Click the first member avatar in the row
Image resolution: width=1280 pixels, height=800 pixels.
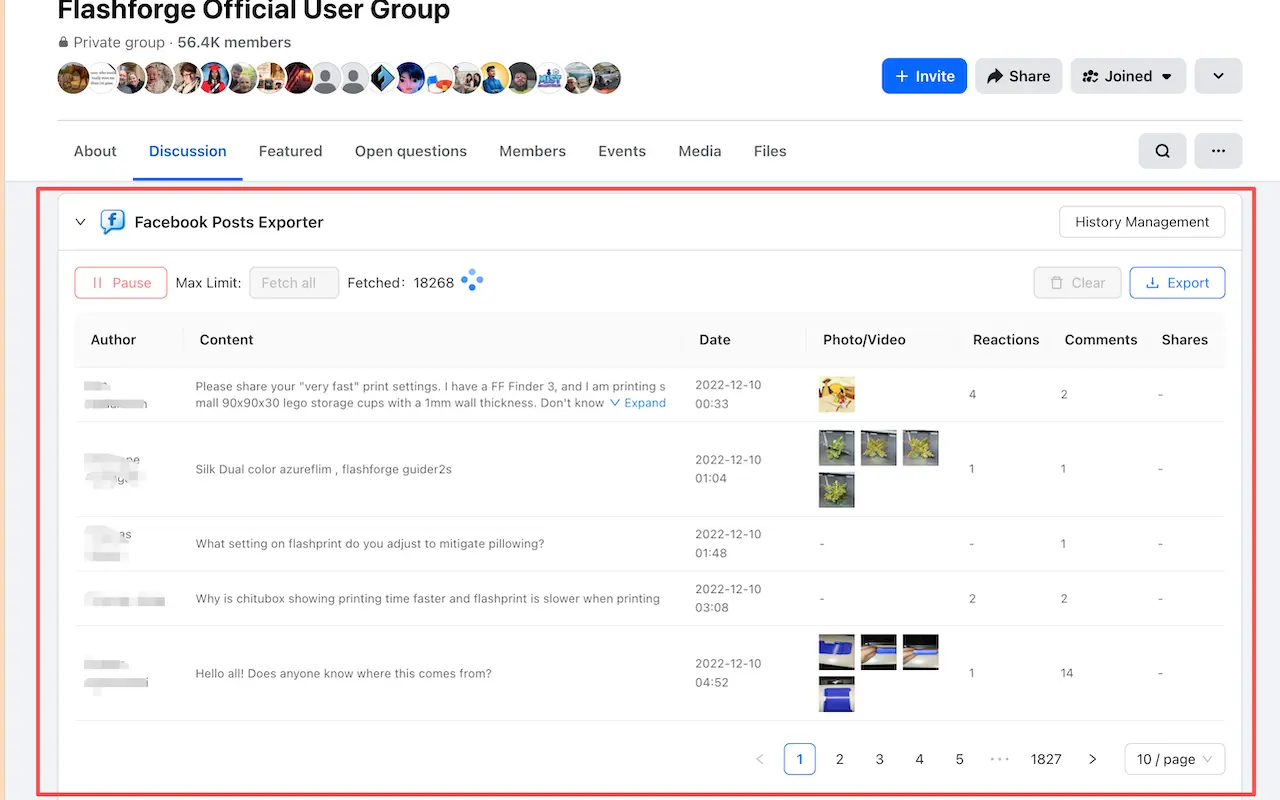74,77
